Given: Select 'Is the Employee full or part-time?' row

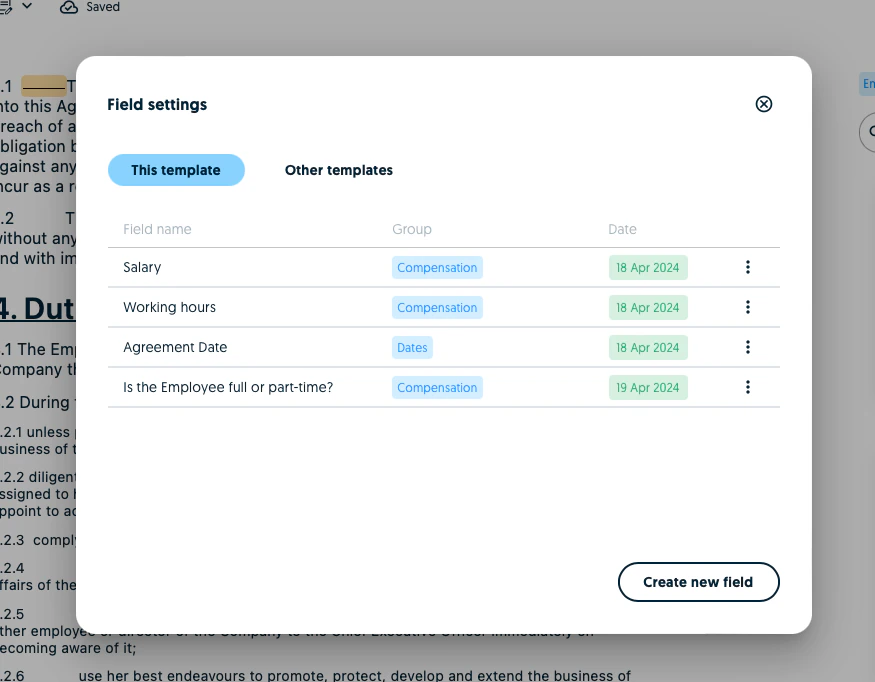Looking at the screenshot, I should [x=444, y=387].
